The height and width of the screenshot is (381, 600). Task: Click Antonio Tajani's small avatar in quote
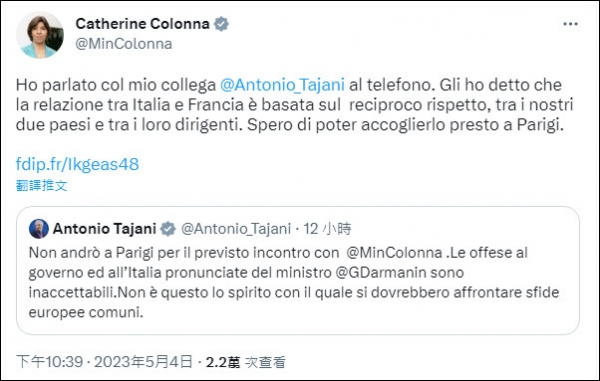[39, 229]
